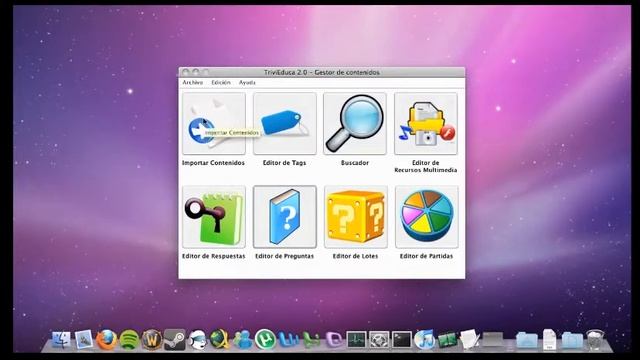Screen dimensions: 640x360
Task: Open the Archivo menu
Action: pos(193,82)
